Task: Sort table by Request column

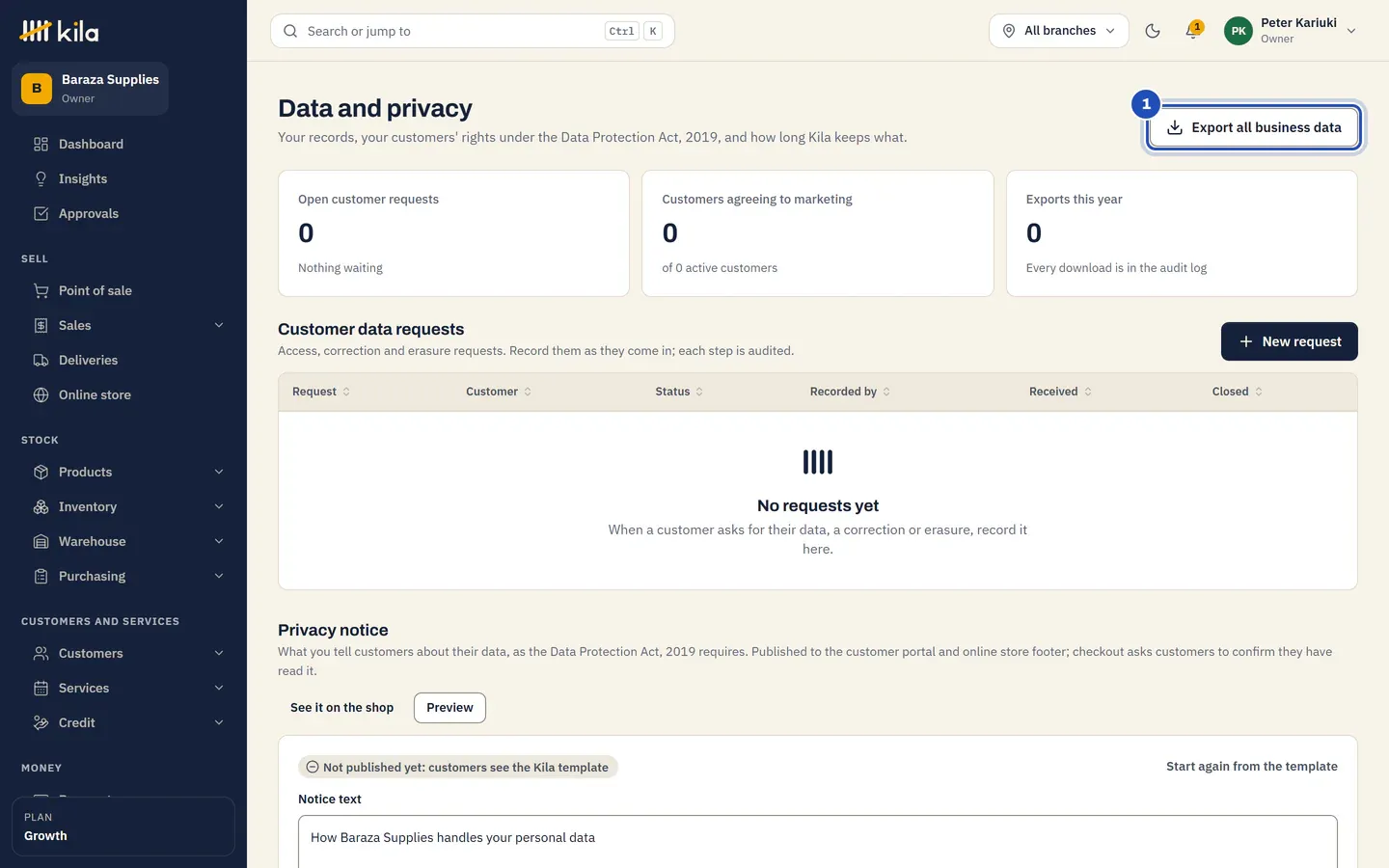Action: point(321,392)
